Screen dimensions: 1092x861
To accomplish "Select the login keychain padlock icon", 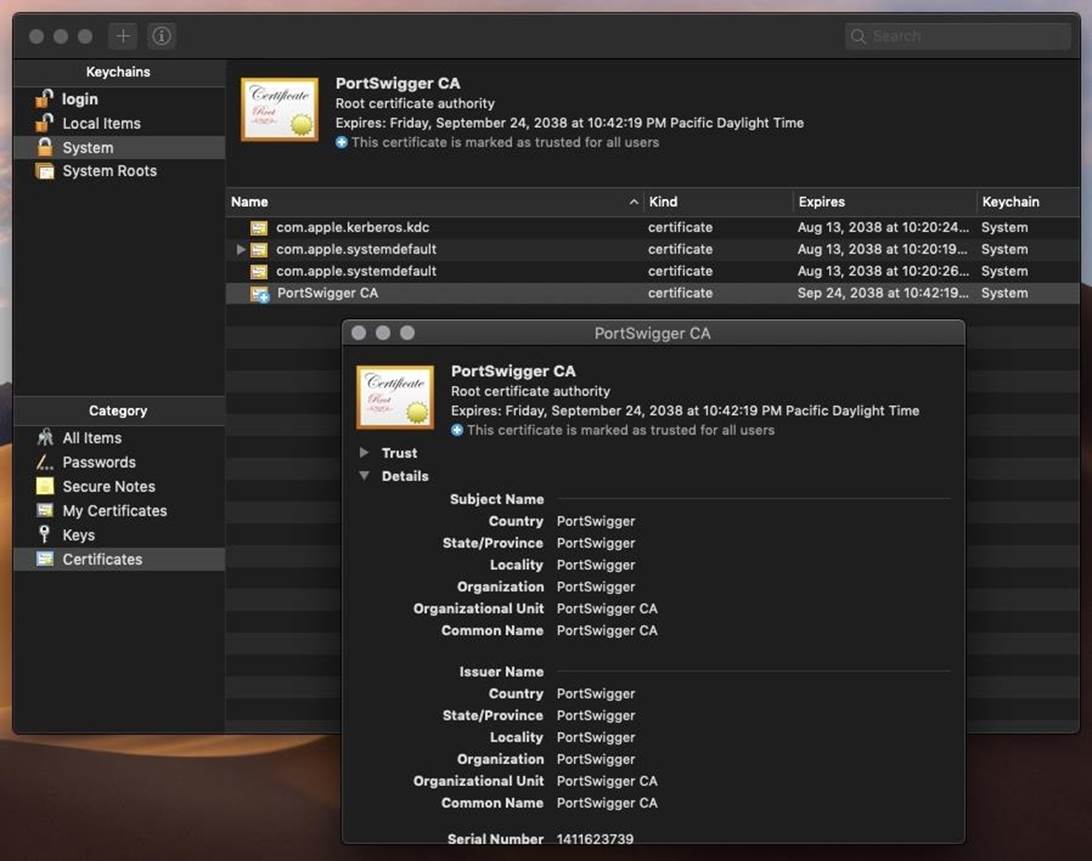I will [x=44, y=99].
